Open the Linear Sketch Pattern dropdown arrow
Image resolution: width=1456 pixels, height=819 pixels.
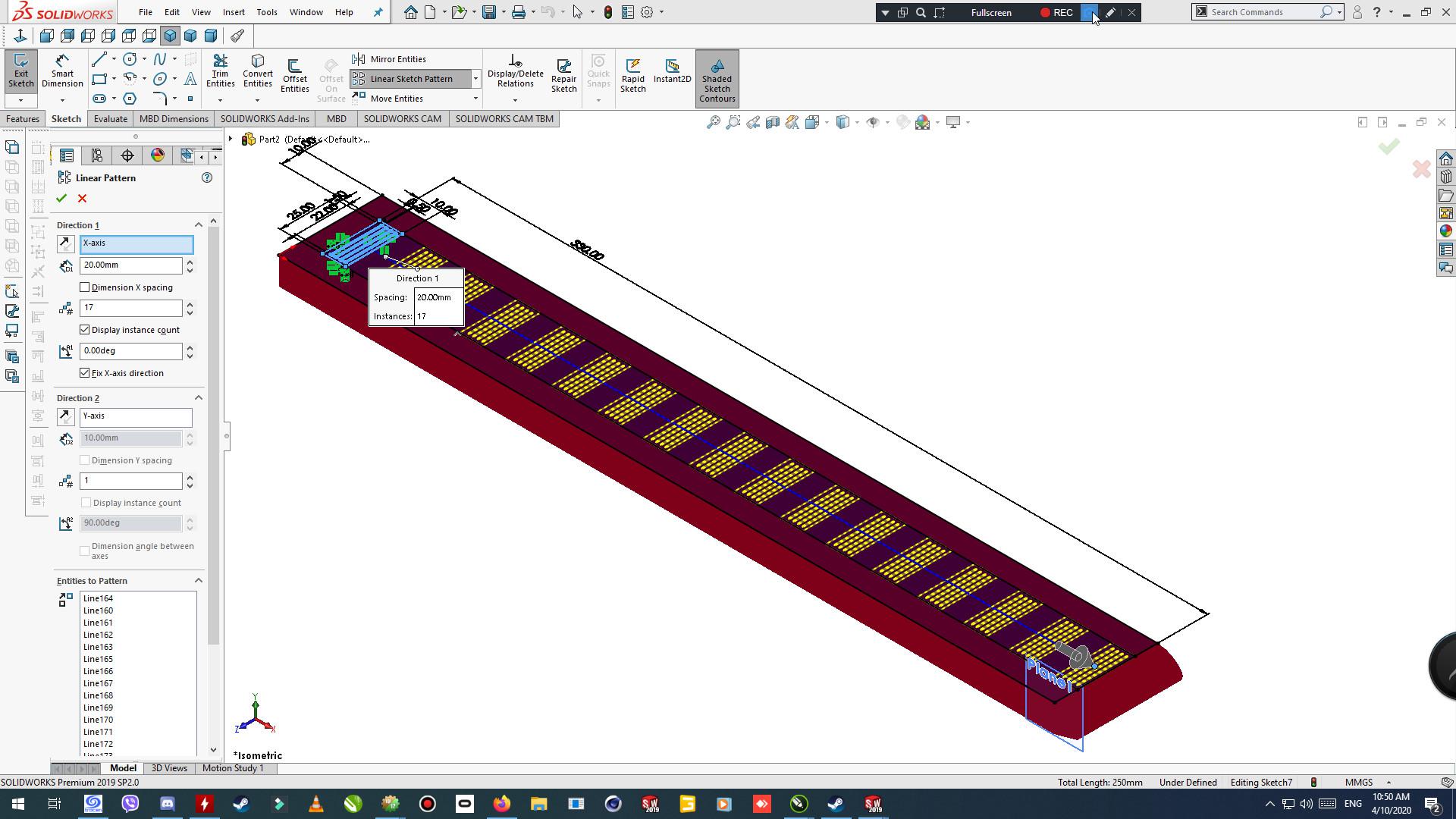click(476, 79)
